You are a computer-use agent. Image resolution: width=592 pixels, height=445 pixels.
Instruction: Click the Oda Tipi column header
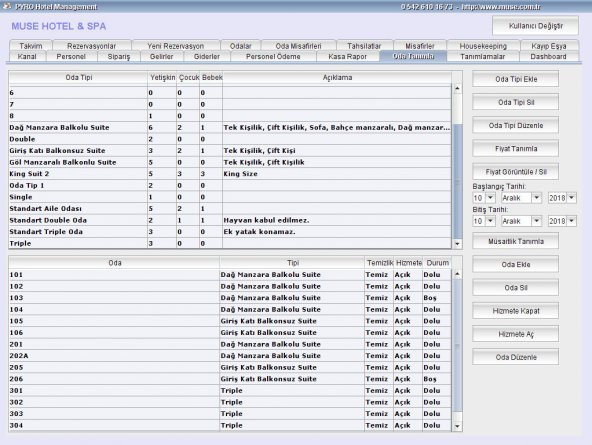79,77
